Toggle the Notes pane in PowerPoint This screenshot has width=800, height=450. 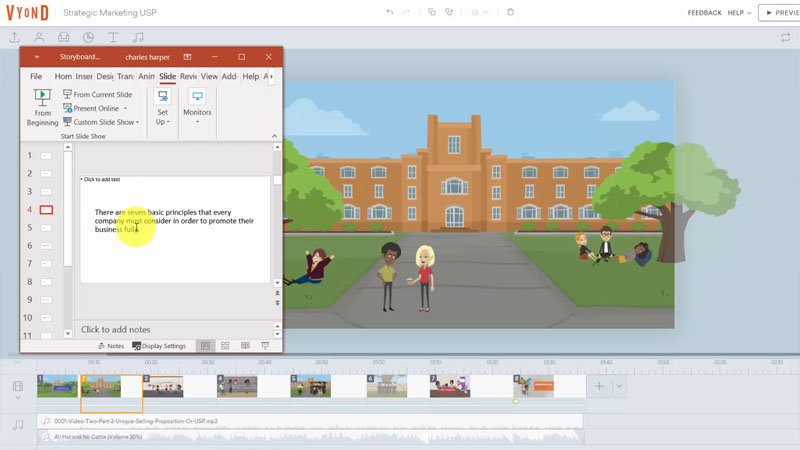111,346
